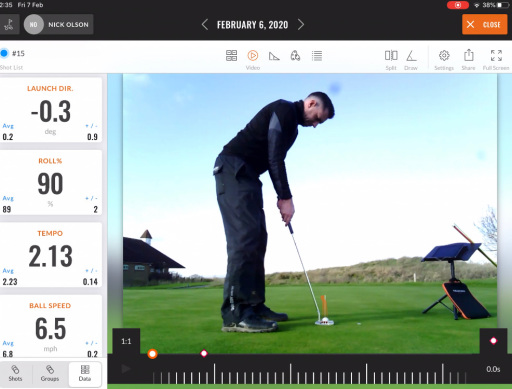Viewport: 512px width, 389px height.
Task: Open the February 6, 2020 date selector
Action: [x=252, y=25]
